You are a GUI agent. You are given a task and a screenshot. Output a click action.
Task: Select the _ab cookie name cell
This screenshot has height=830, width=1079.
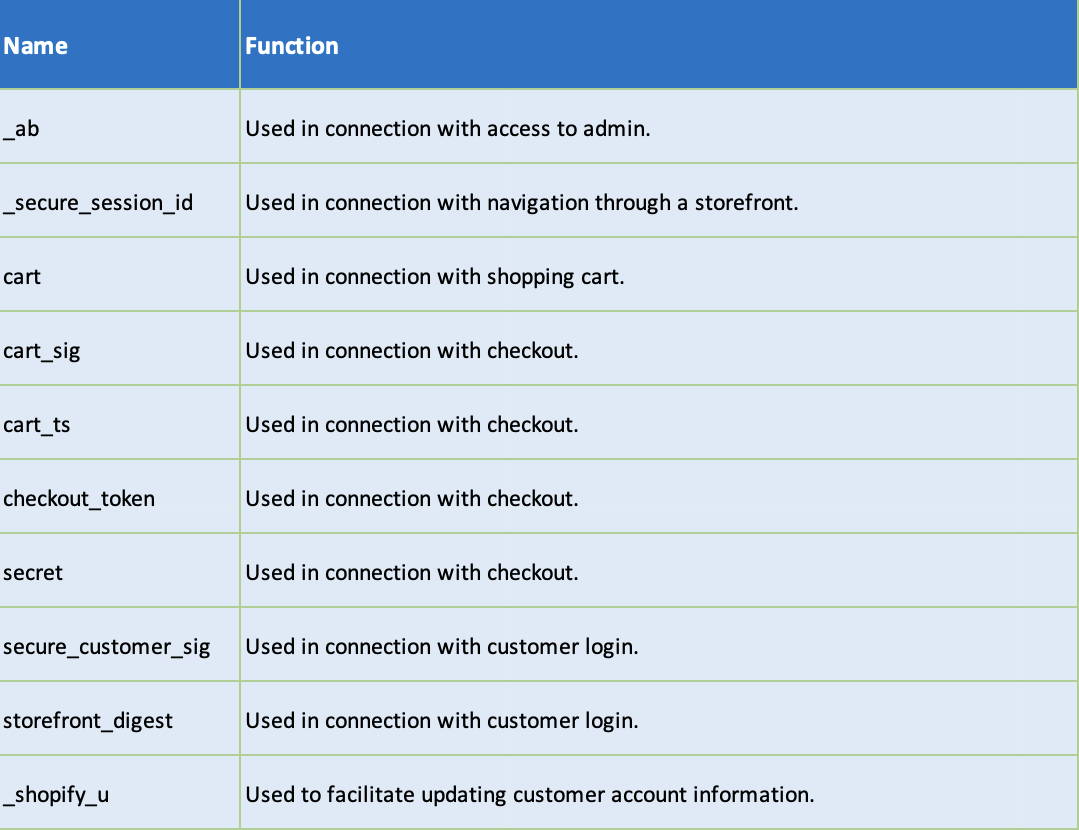(22, 129)
